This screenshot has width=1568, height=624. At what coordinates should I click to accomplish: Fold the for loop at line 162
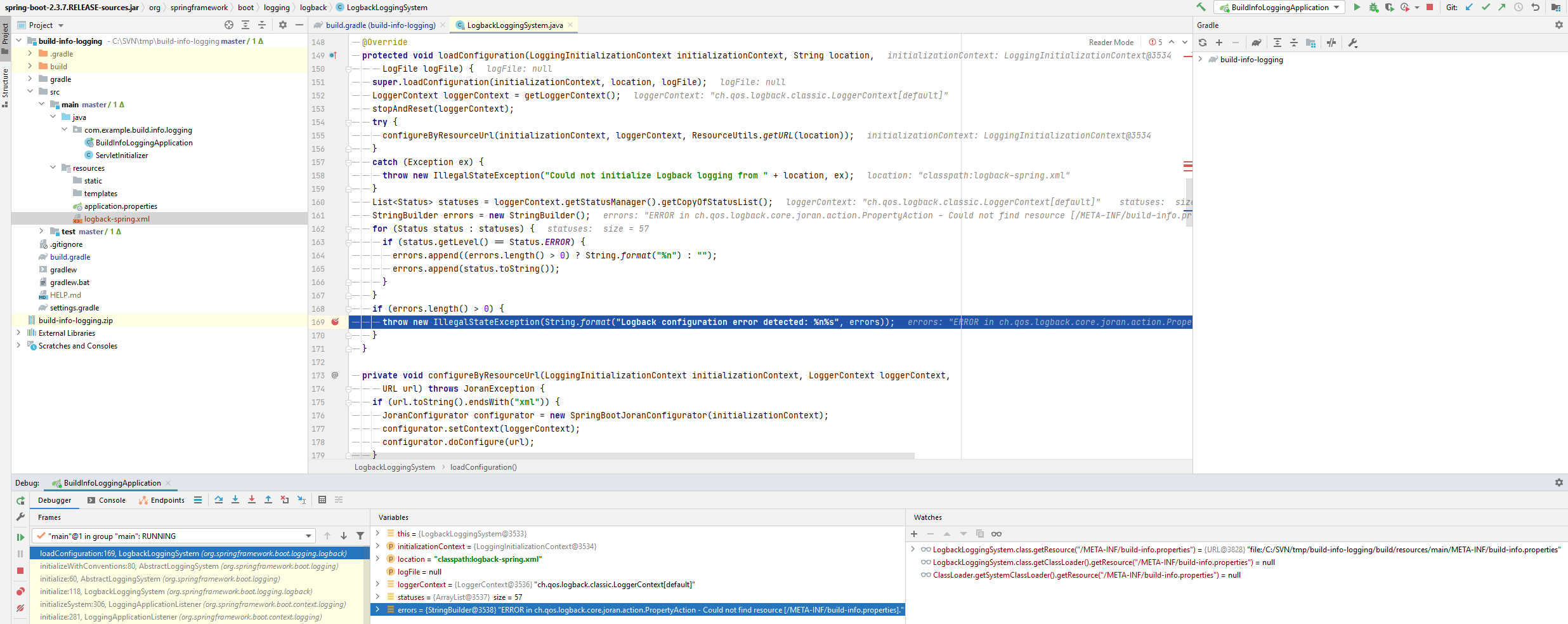348,229
